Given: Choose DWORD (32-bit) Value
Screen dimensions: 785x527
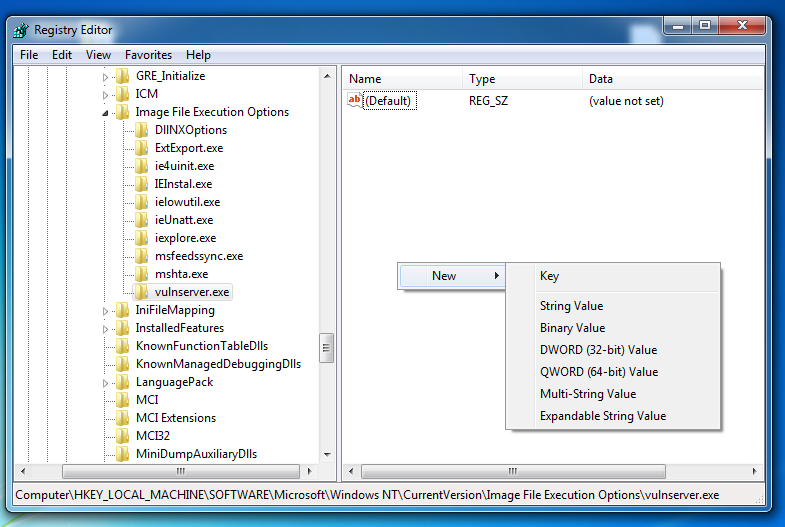Looking at the screenshot, I should pos(613,350).
